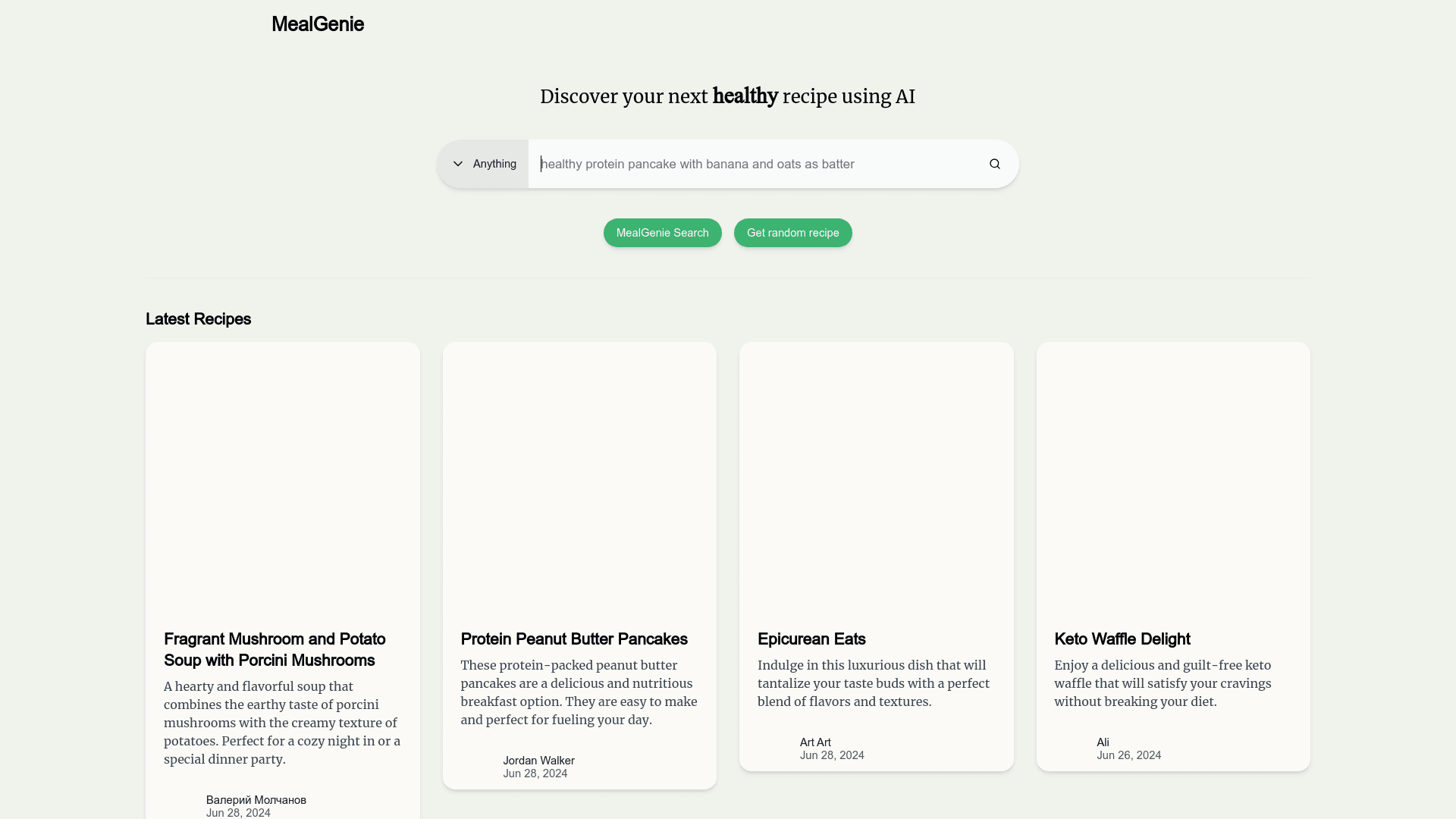Open the Keto Waffle Delight title
Image resolution: width=1456 pixels, height=819 pixels.
(1122, 639)
